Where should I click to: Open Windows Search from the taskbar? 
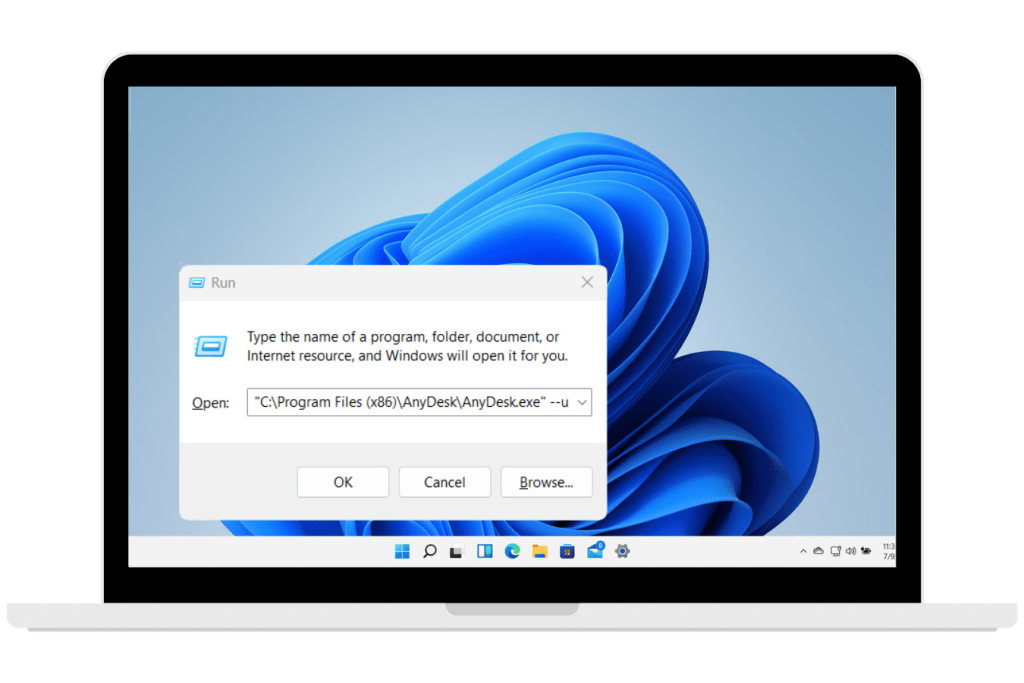pos(430,550)
